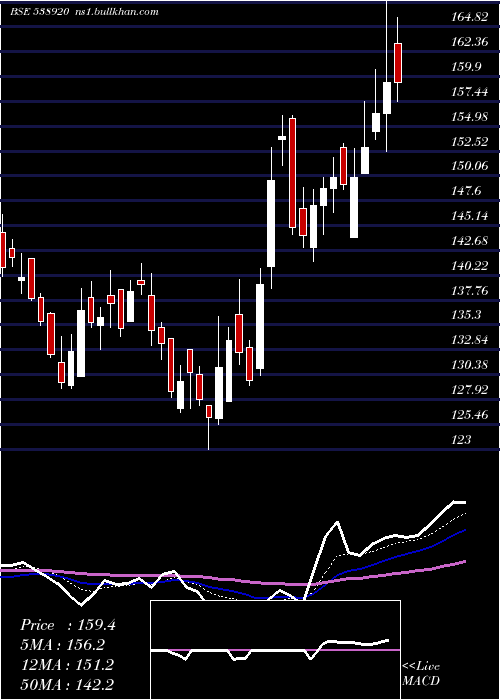This screenshot has width=500, height=700.
Task: Click the '12MA : 151.2' readout
Action: coord(67,665)
